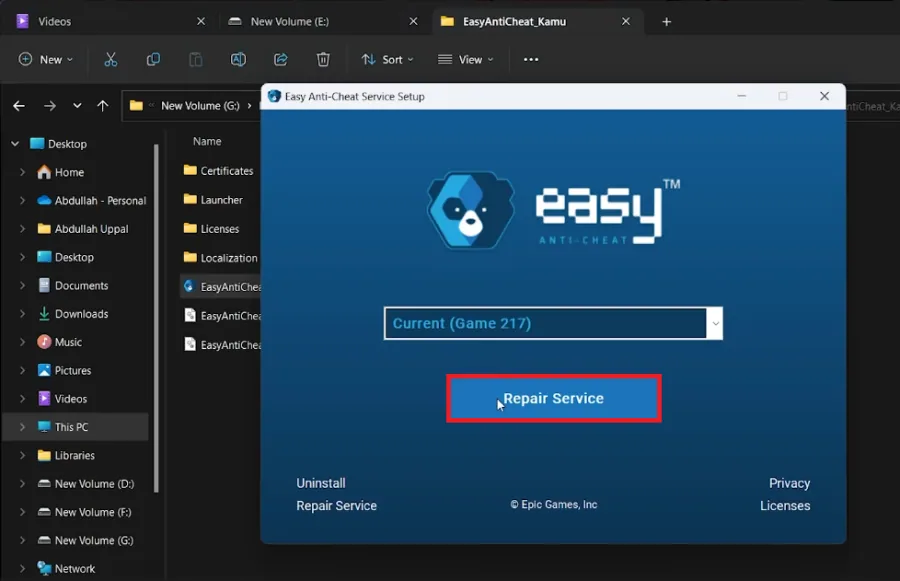The image size is (900, 581).
Task: Go up one folder with up arrow
Action: pos(103,106)
